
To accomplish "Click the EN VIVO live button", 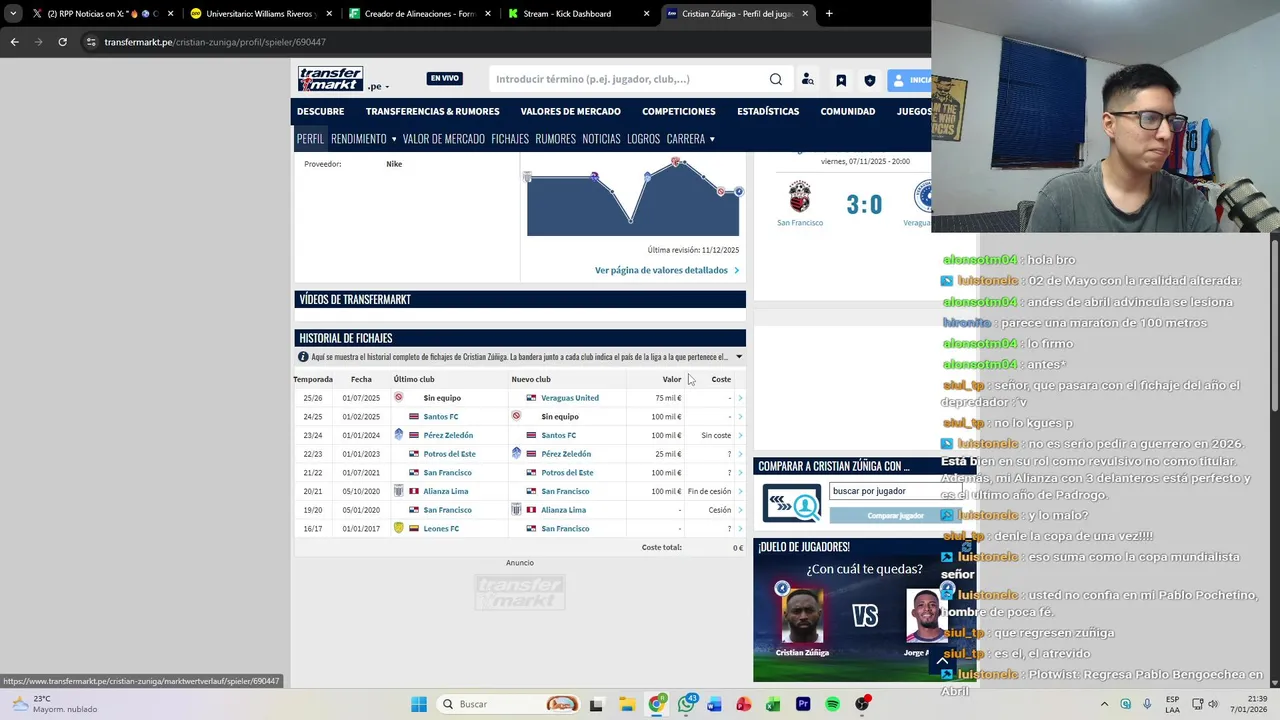I will [444, 78].
